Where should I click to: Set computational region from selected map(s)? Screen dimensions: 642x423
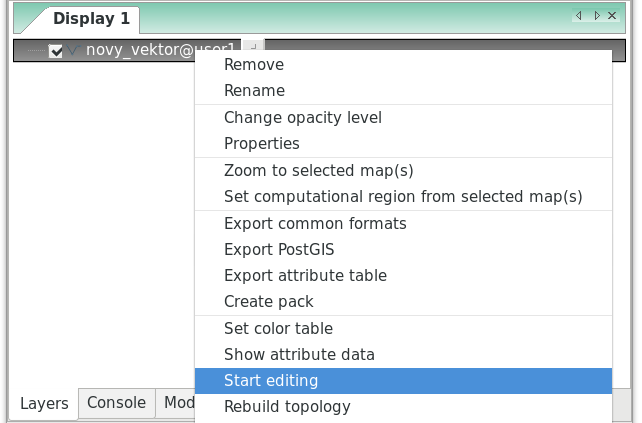point(403,197)
